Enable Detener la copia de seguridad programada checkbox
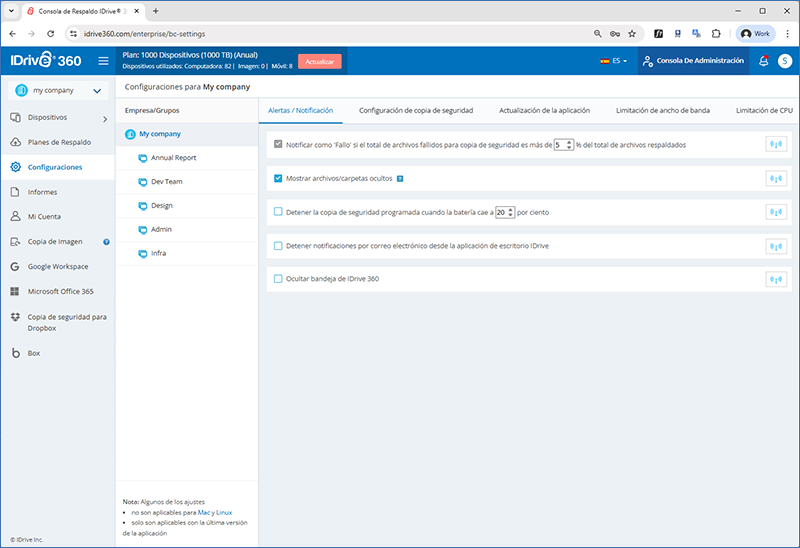800x548 pixels. (x=278, y=212)
